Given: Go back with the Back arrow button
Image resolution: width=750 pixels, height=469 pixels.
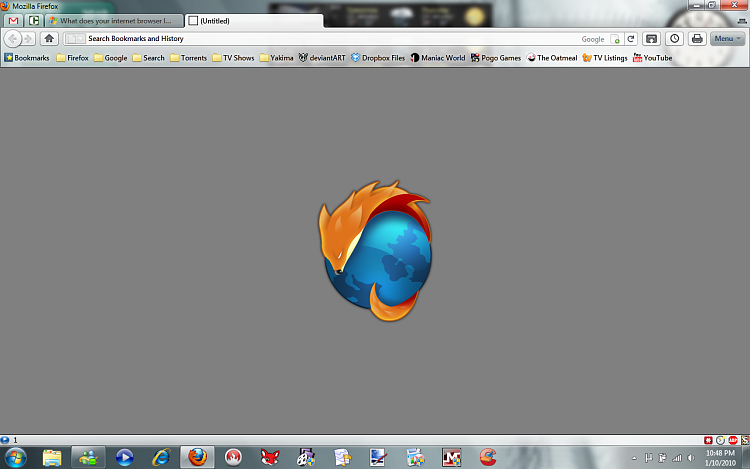Looking at the screenshot, I should pos(13,39).
